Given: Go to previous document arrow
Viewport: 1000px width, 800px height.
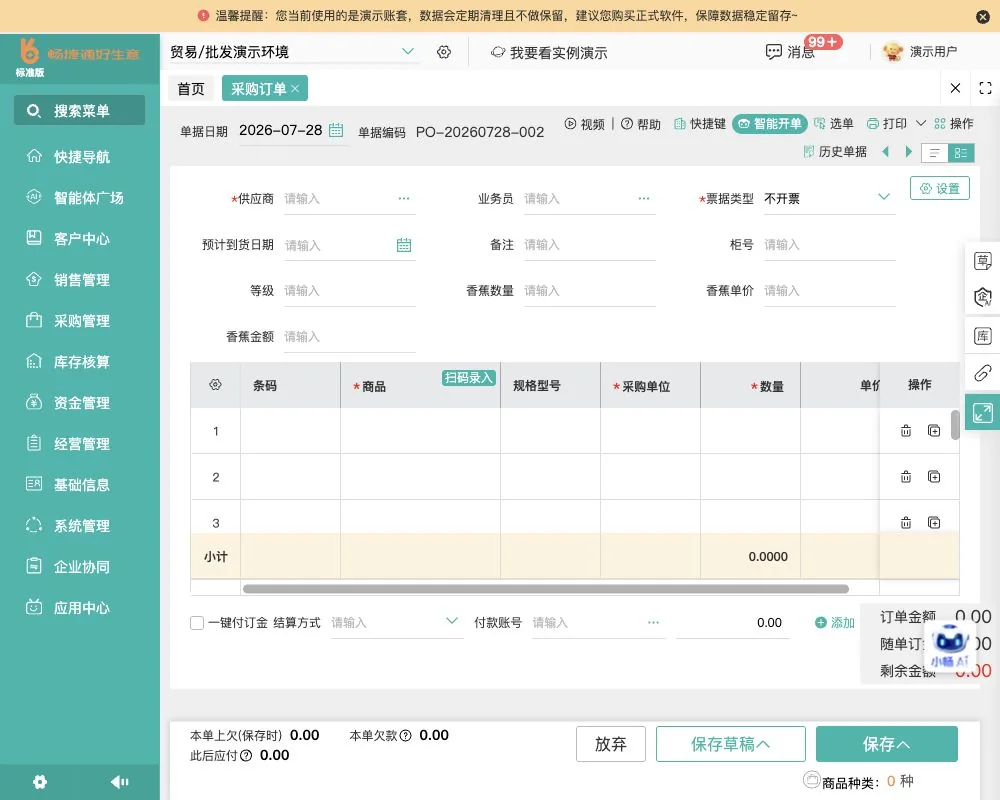Looking at the screenshot, I should click(x=885, y=152).
